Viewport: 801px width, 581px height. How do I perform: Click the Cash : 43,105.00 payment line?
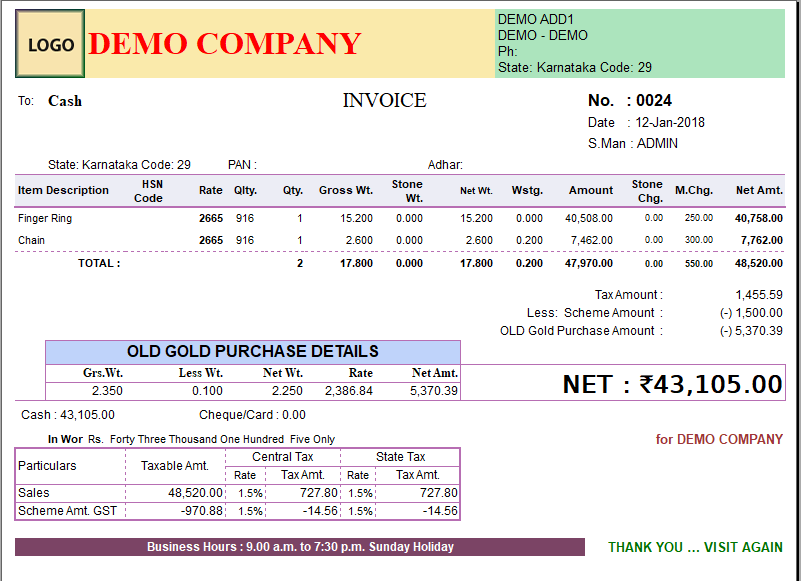[68, 415]
